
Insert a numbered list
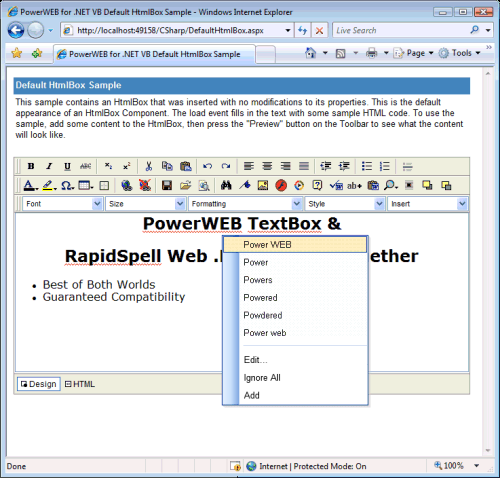coord(385,166)
